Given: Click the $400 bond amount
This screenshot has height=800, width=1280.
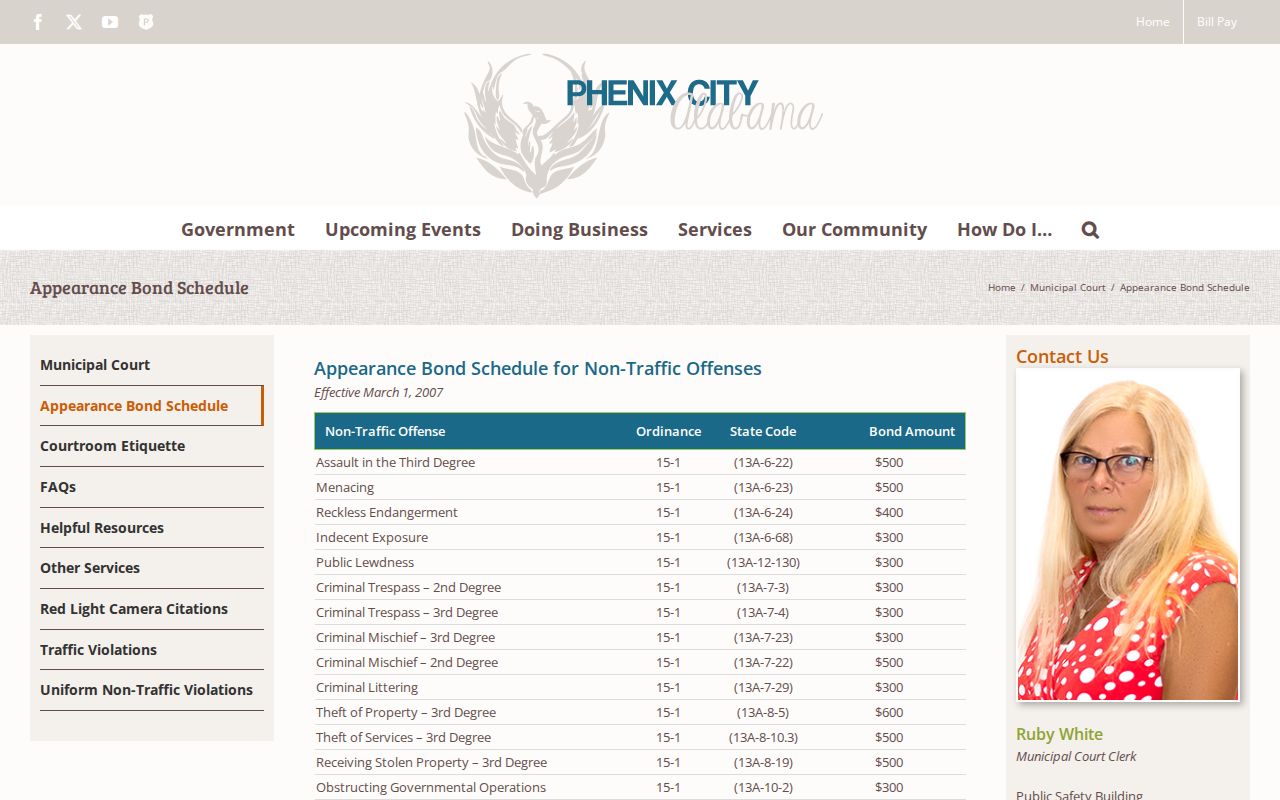Looking at the screenshot, I should pyautogui.click(x=889, y=512).
